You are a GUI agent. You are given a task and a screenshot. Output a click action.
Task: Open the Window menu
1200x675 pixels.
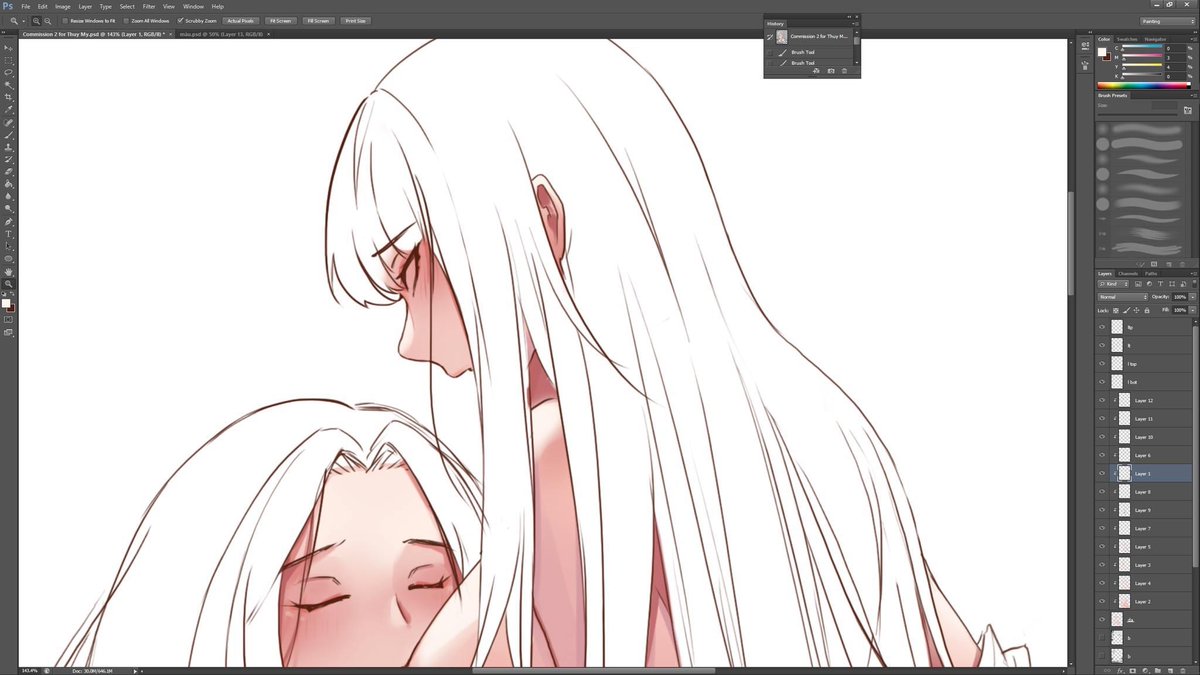point(193,6)
